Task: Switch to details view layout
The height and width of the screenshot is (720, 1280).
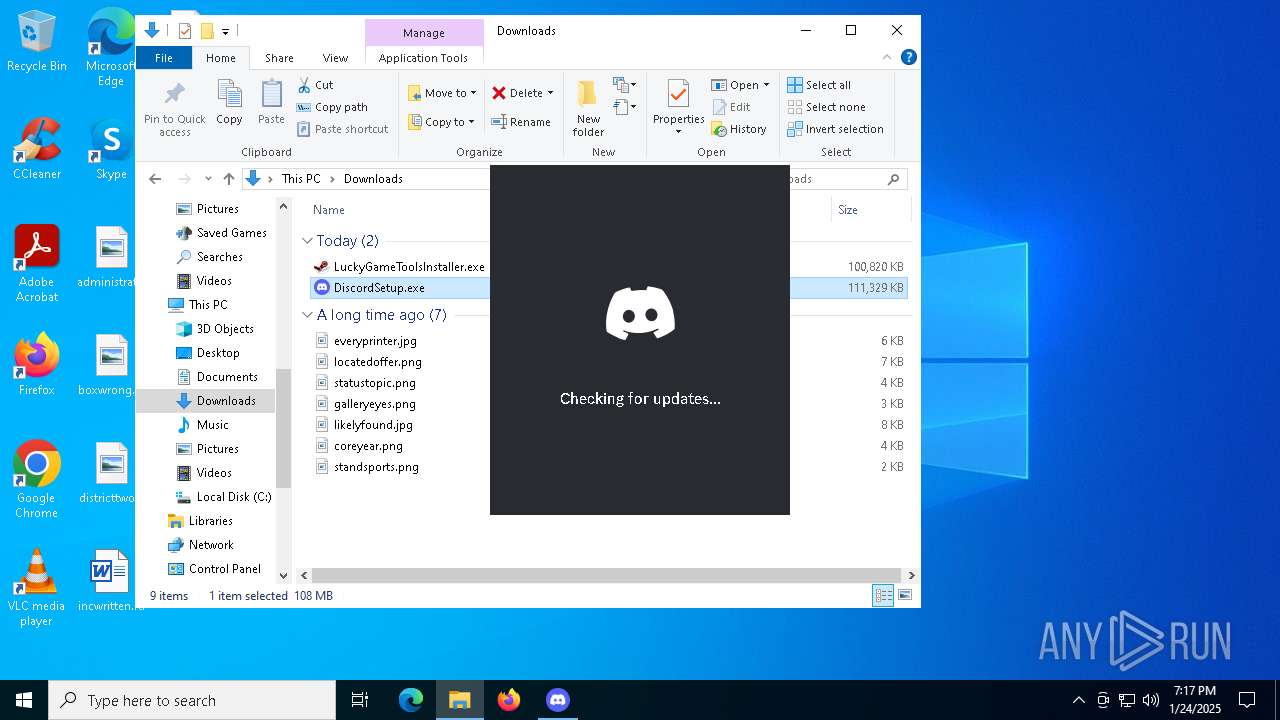Action: 884,595
